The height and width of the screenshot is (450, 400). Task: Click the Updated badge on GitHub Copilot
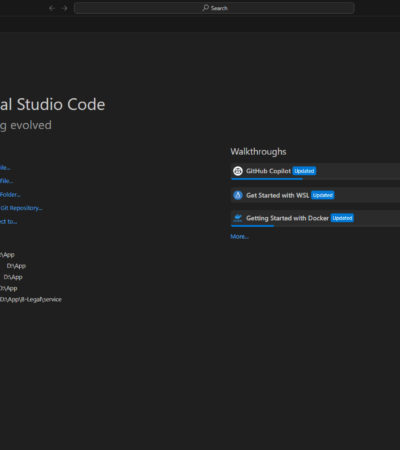[x=304, y=171]
